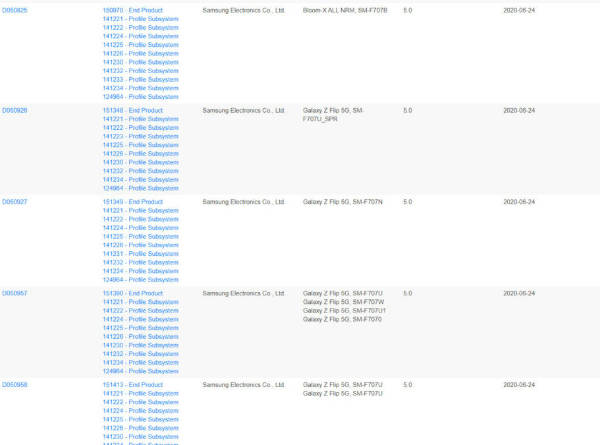600x445 pixels.
Task: Select version 5.0 in row D050926
Action: 408,111
